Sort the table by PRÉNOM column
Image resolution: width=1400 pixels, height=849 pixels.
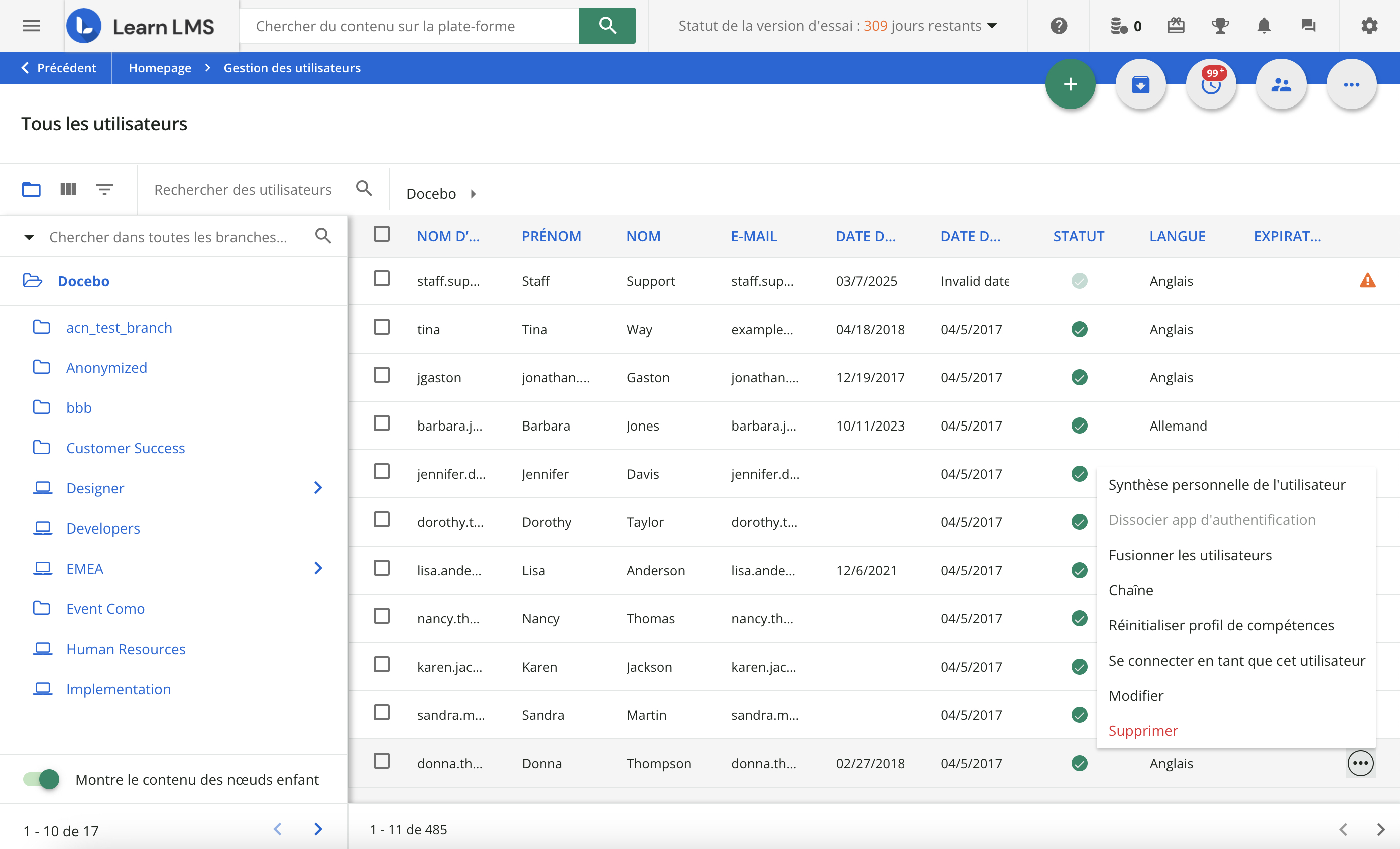click(551, 236)
